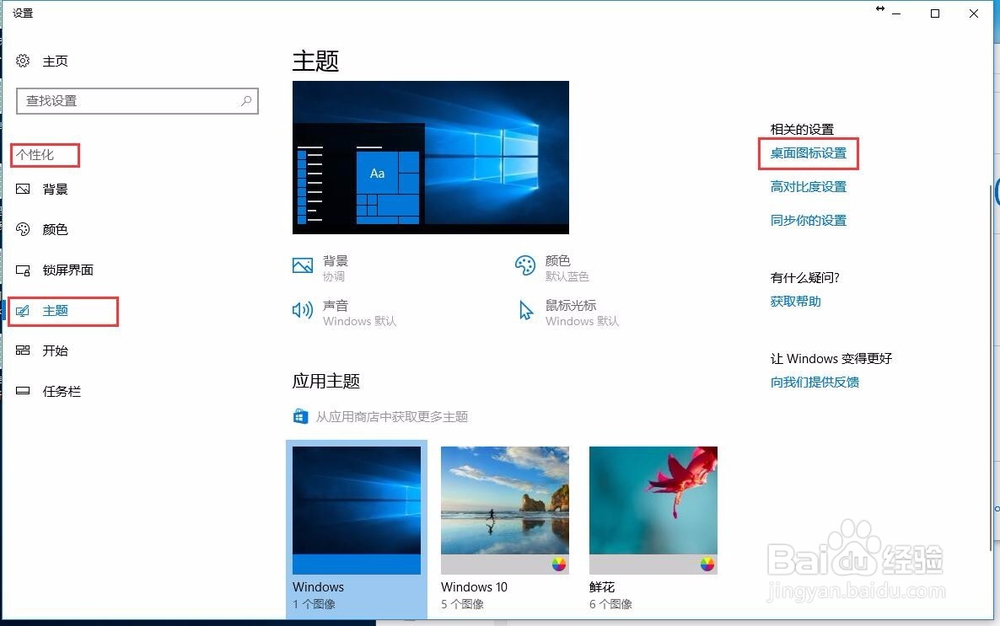Open 锁屏界面 via its sidebar icon
This screenshot has width=1000, height=626.
[24, 270]
